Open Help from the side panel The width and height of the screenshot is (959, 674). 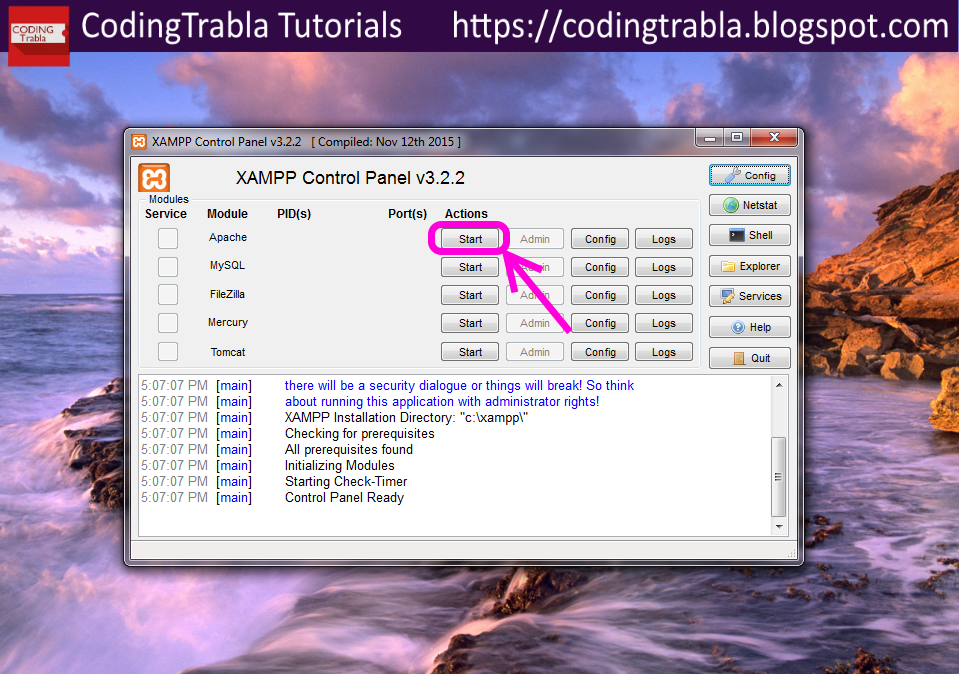click(x=749, y=327)
